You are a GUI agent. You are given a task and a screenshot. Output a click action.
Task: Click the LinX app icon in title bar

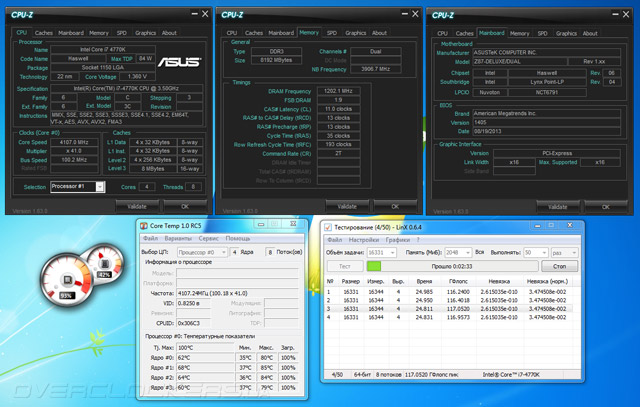[328, 227]
